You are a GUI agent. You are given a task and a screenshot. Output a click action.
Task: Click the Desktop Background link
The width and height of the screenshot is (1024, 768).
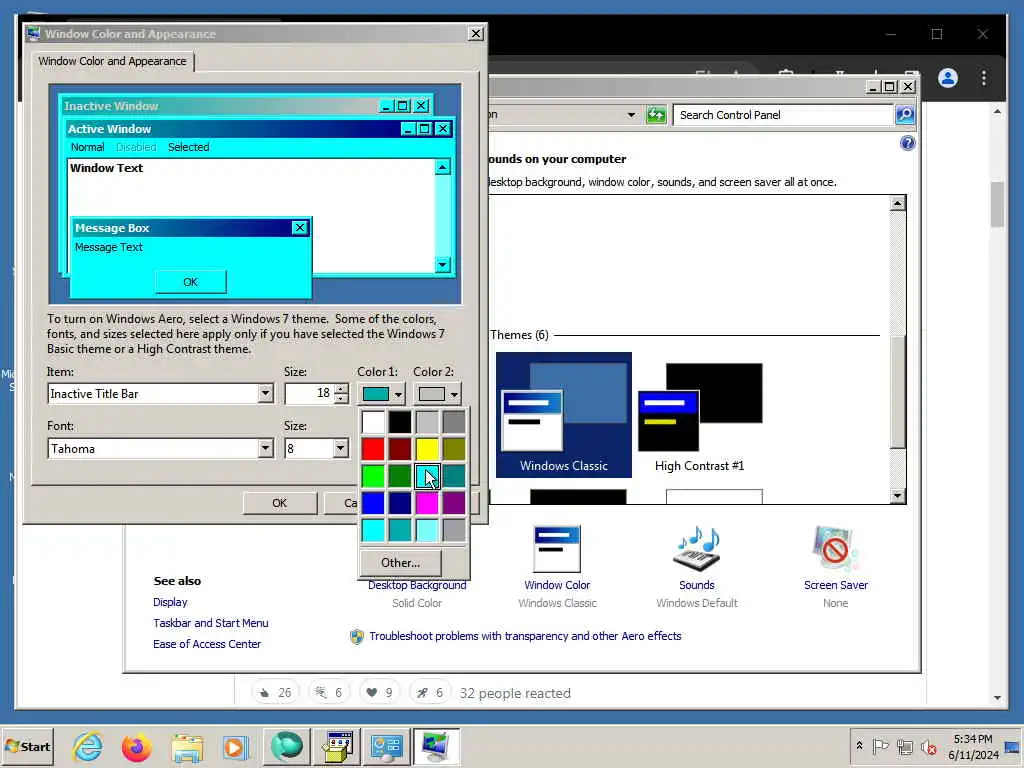pos(417,585)
